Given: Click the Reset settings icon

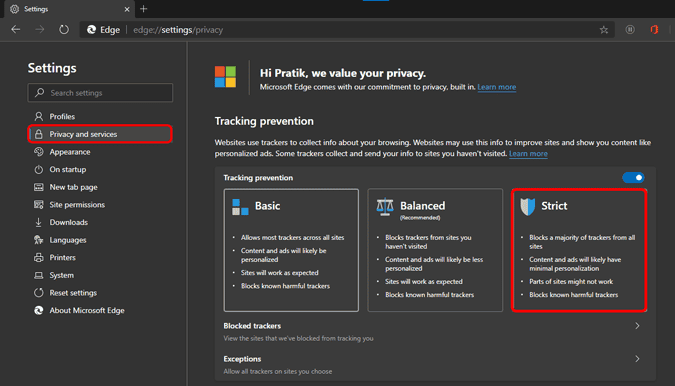Looking at the screenshot, I should pyautogui.click(x=39, y=293).
